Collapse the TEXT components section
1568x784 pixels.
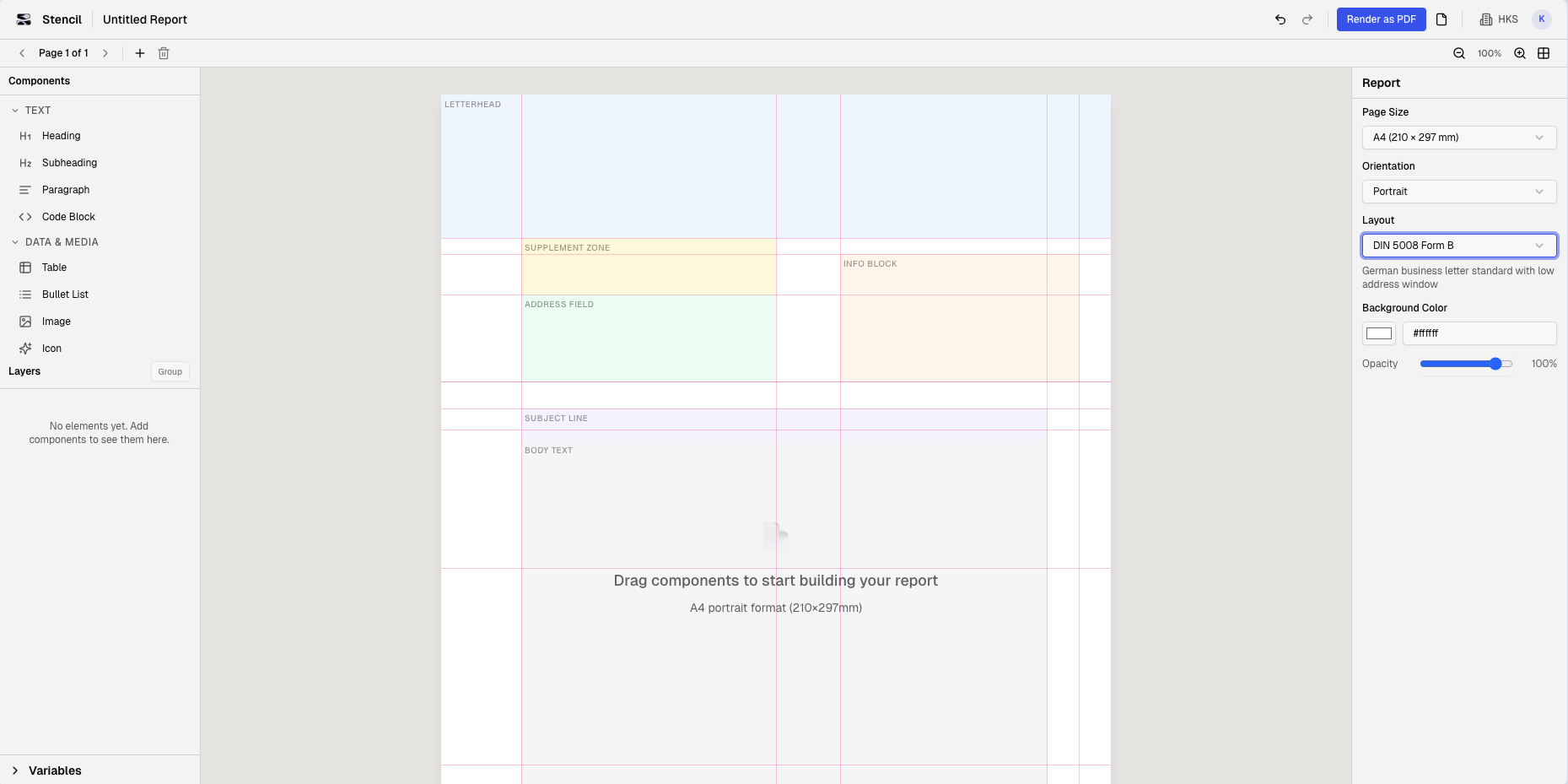click(14, 110)
